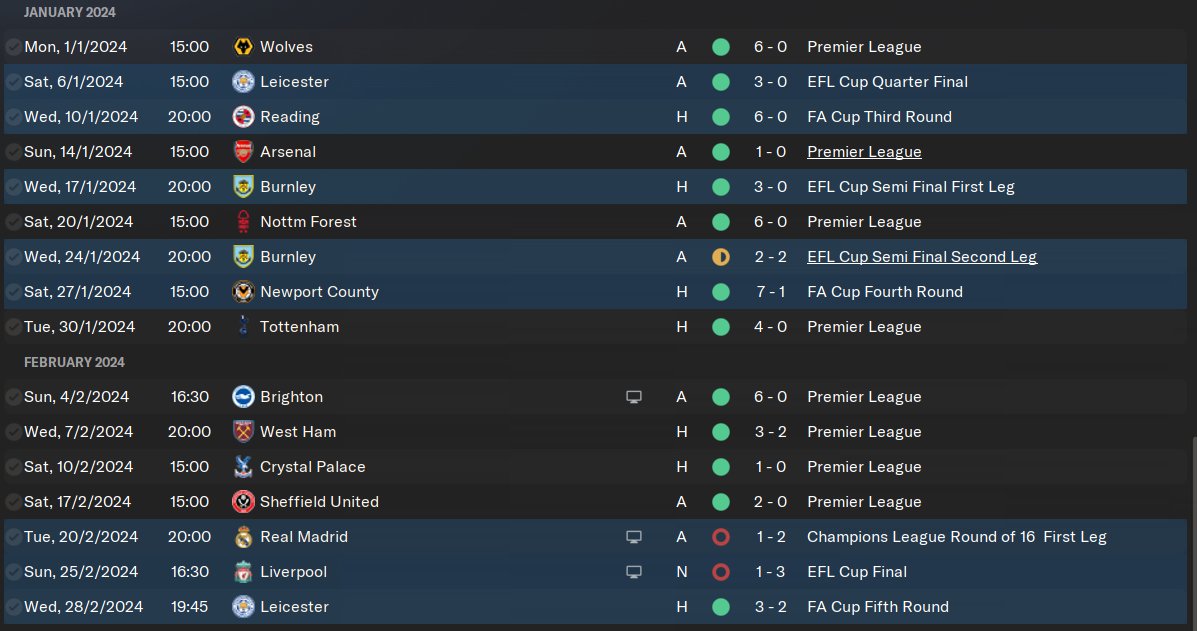
Task: Open Champions League Round of 16 First Leg
Action: [956, 537]
